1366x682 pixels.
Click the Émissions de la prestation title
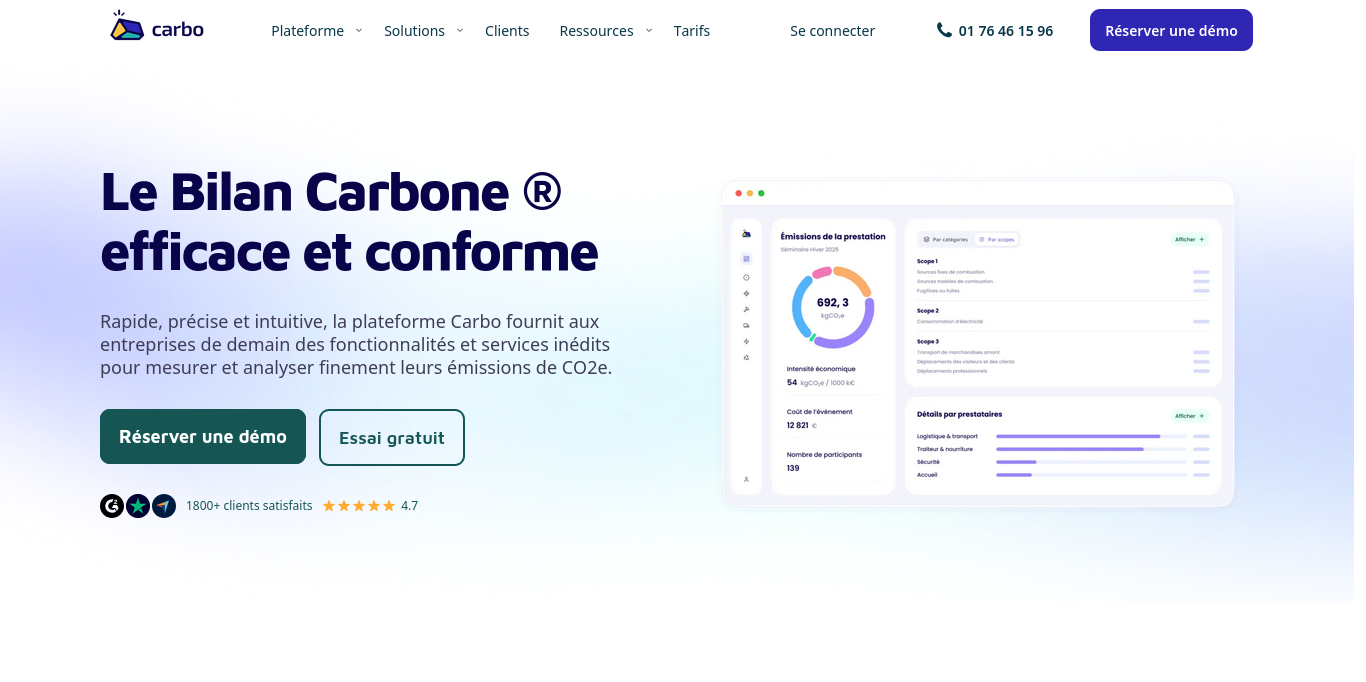pos(833,237)
